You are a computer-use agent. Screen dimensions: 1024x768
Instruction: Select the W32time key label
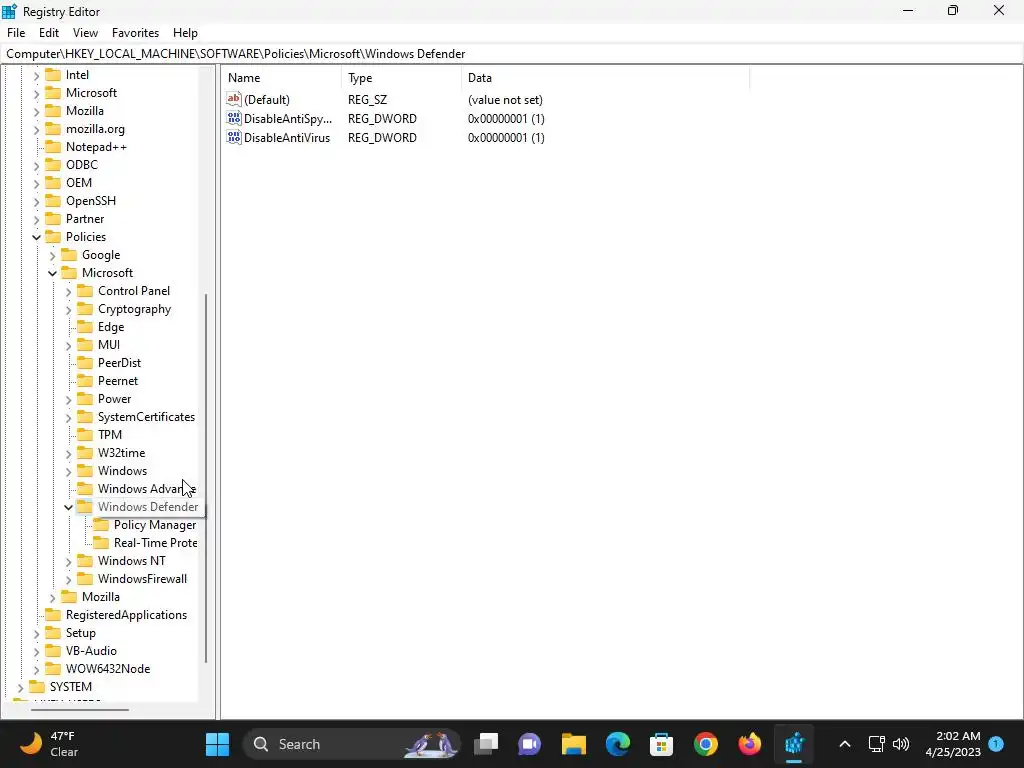tap(121, 453)
